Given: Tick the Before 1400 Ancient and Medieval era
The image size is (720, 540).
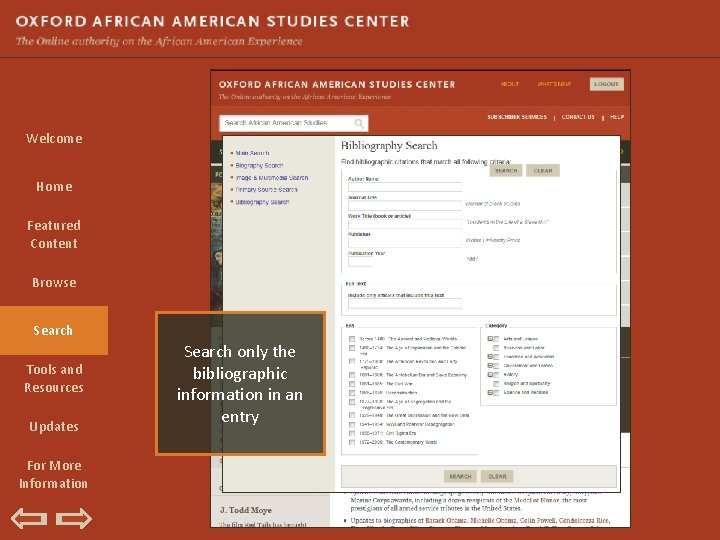Looking at the screenshot, I should tap(352, 339).
